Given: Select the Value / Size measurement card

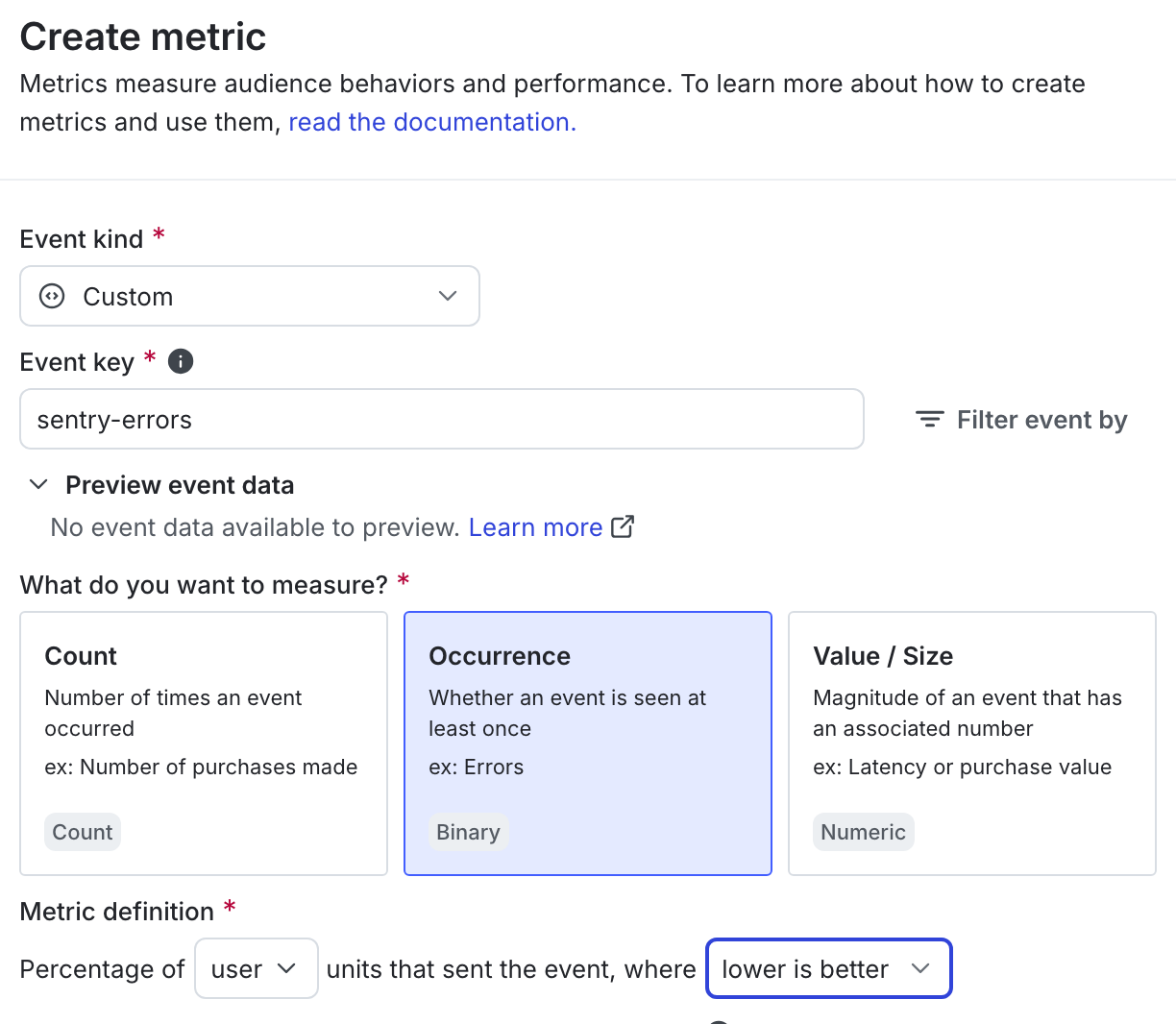Looking at the screenshot, I should coord(971,743).
